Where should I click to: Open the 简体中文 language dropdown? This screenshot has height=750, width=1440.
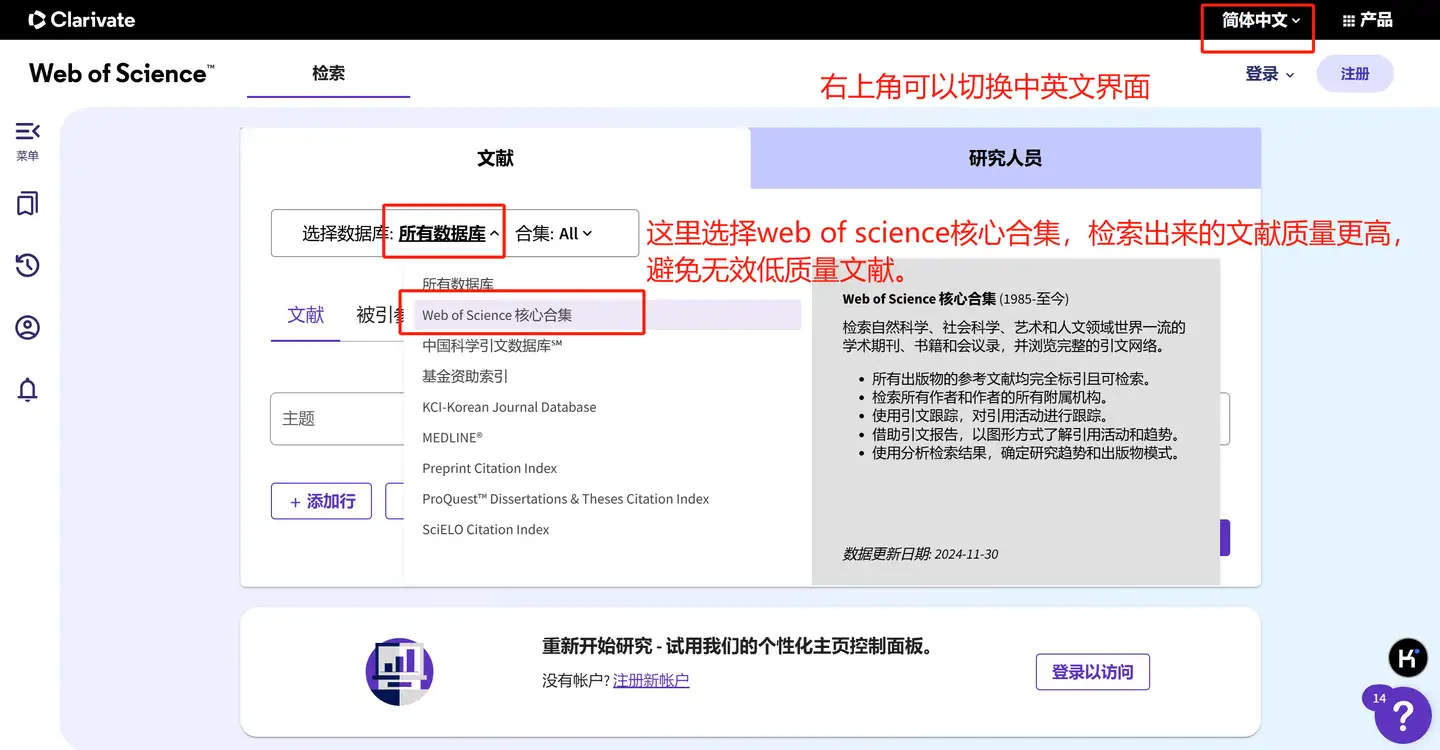pos(1261,20)
